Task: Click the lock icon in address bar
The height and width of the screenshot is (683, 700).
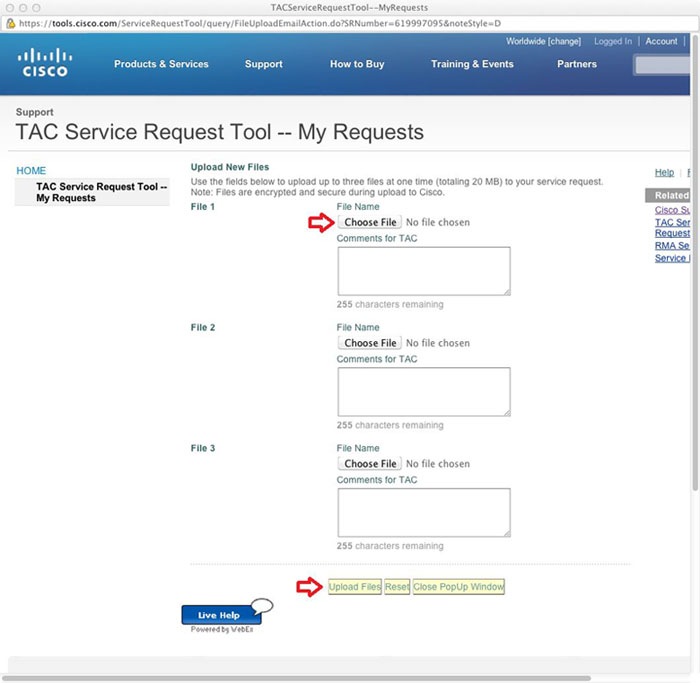Action: 10,23
